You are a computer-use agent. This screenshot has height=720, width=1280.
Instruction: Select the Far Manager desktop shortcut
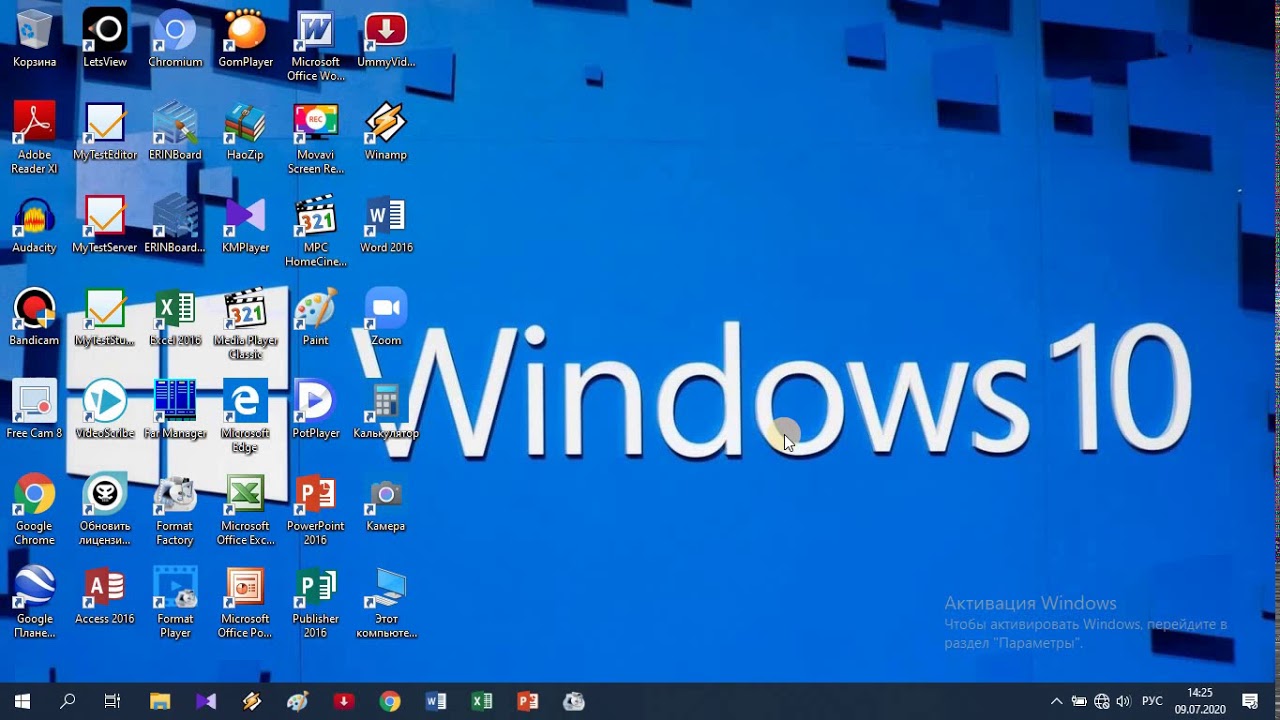coord(175,410)
